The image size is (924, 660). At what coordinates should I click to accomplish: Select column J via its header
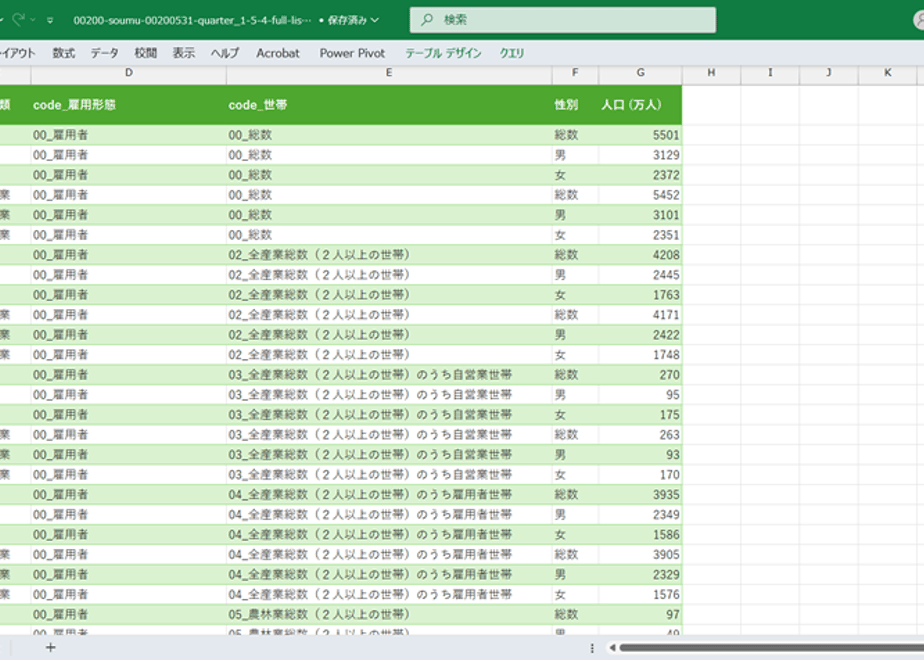(829, 73)
